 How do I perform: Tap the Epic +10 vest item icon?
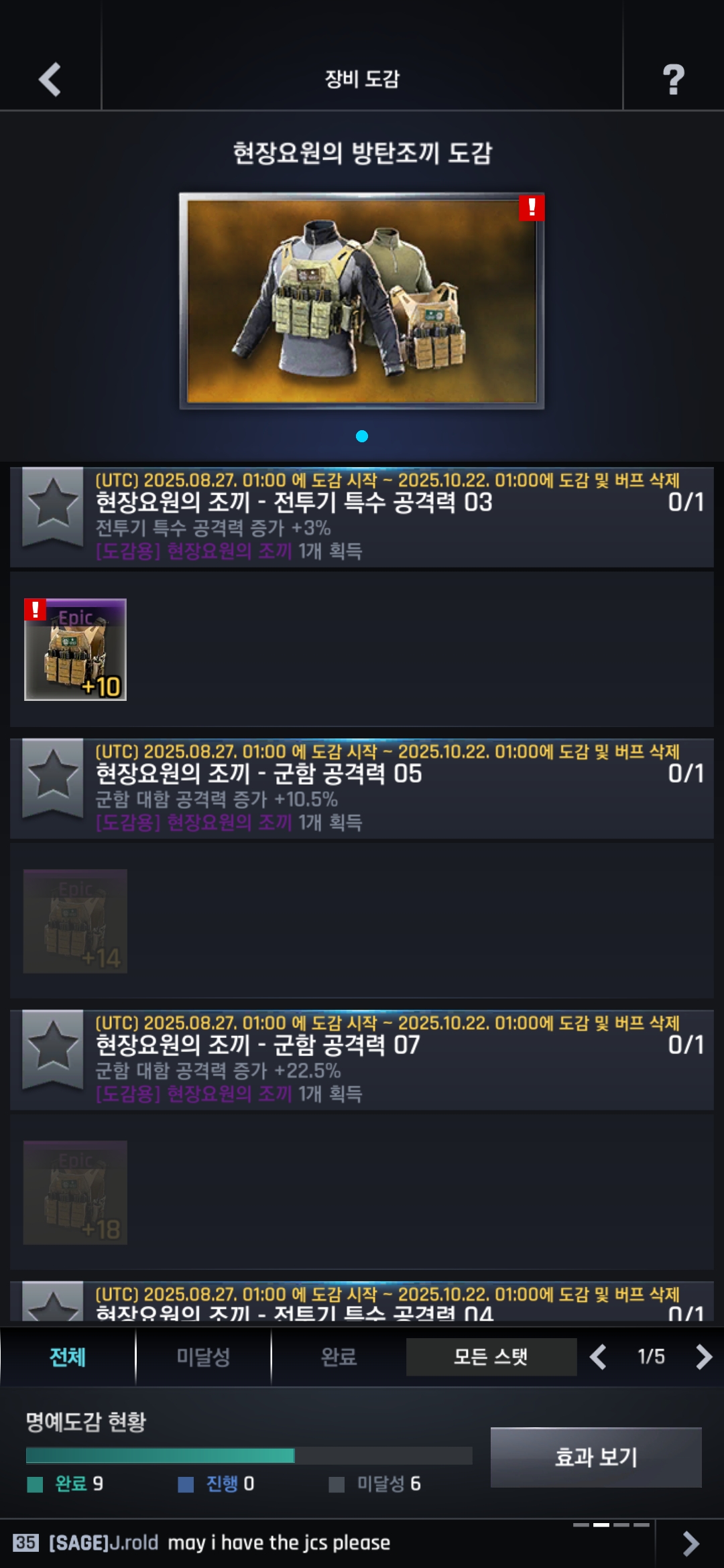(75, 649)
